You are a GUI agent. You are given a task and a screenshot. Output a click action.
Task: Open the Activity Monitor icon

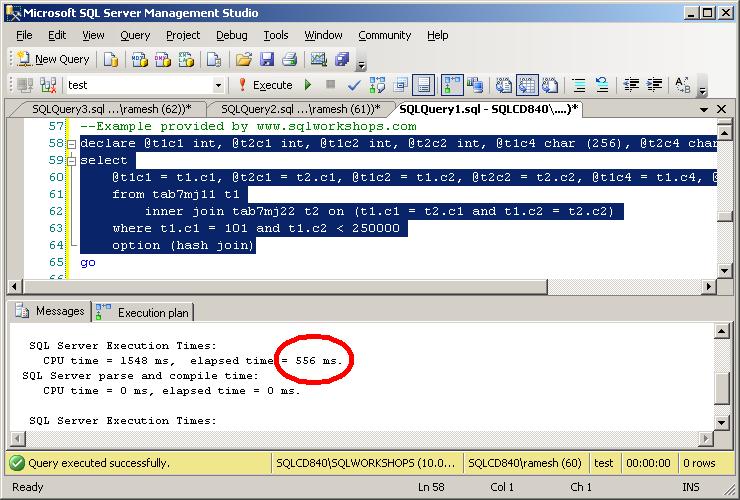click(319, 59)
